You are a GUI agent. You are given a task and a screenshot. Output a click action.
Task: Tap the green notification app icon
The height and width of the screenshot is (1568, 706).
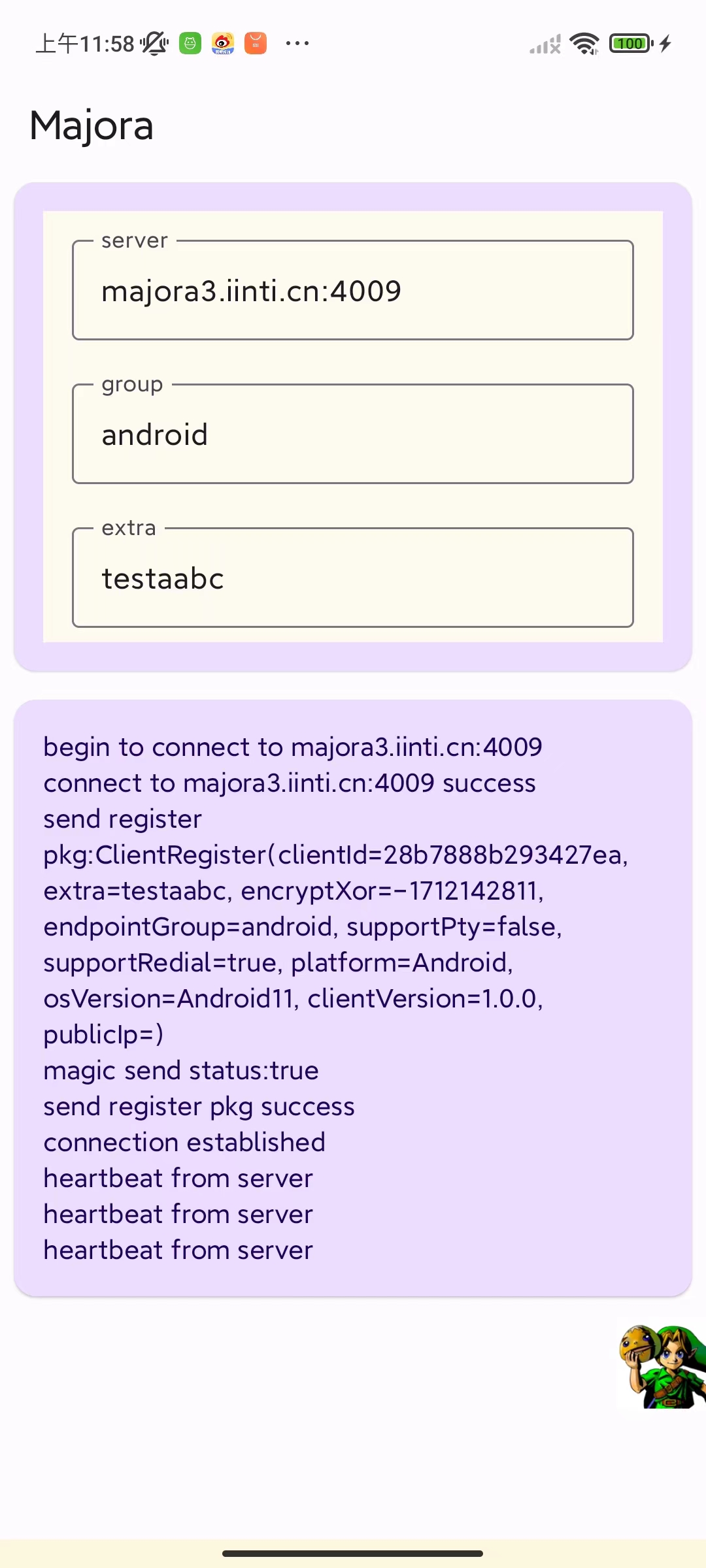pos(190,44)
